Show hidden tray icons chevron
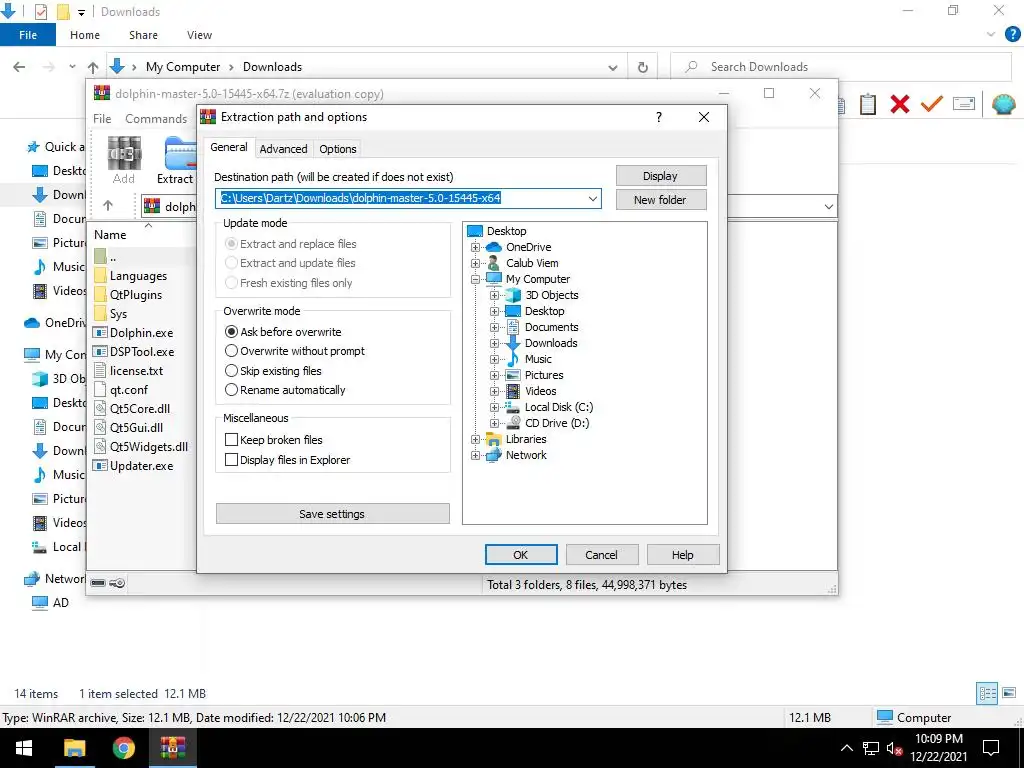The height and width of the screenshot is (768, 1024). tap(846, 748)
